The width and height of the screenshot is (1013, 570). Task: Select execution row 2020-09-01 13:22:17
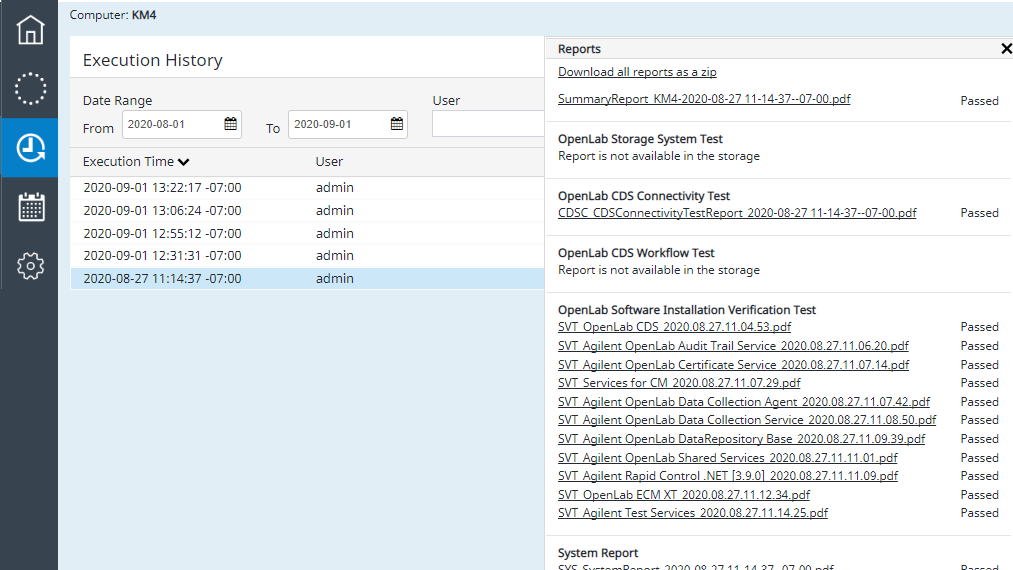pos(307,187)
